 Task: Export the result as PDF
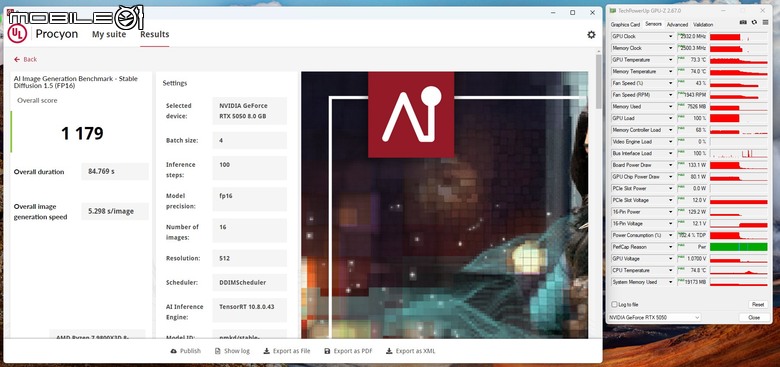coord(348,351)
